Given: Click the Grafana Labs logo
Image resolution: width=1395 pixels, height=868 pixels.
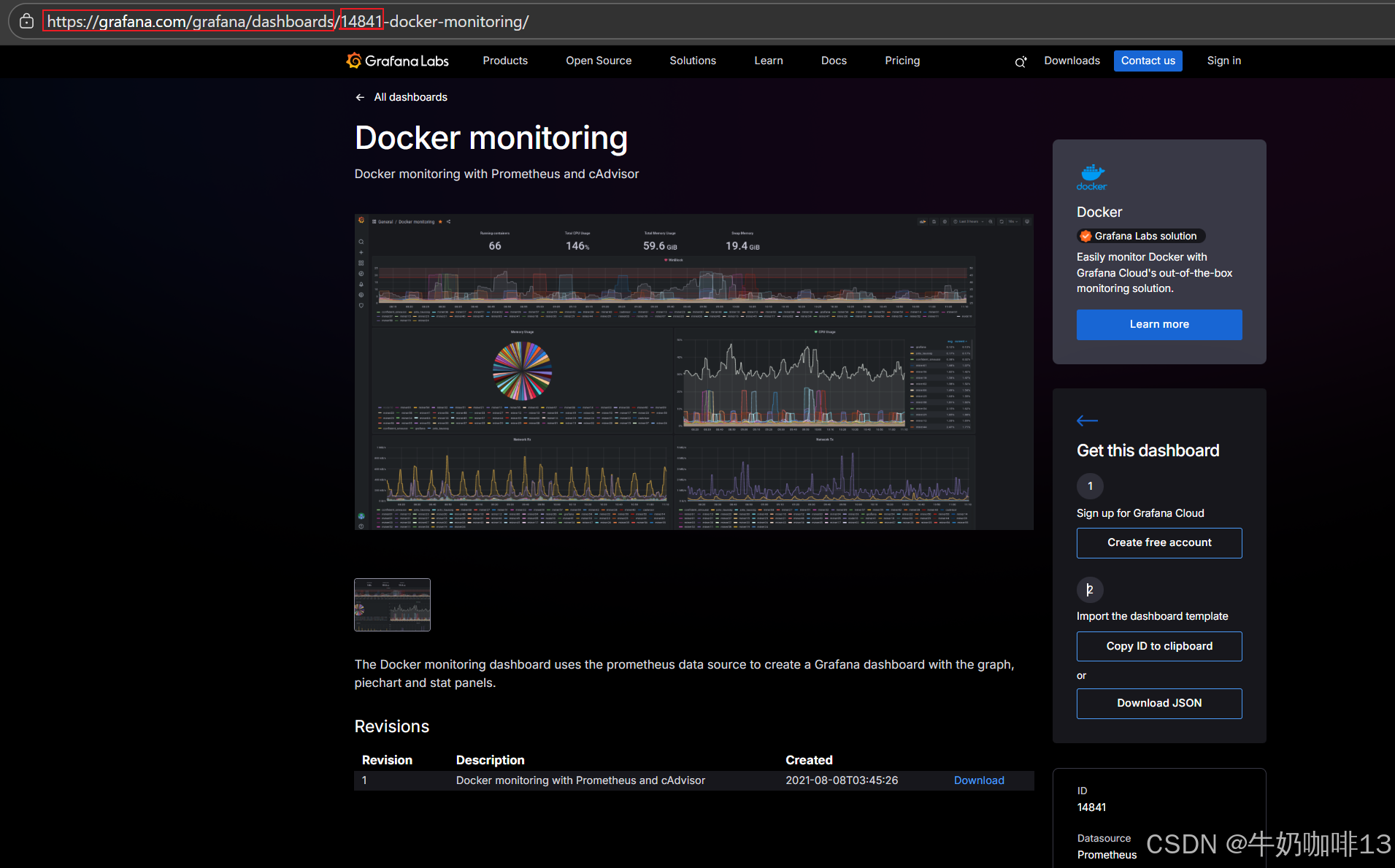Looking at the screenshot, I should 398,61.
